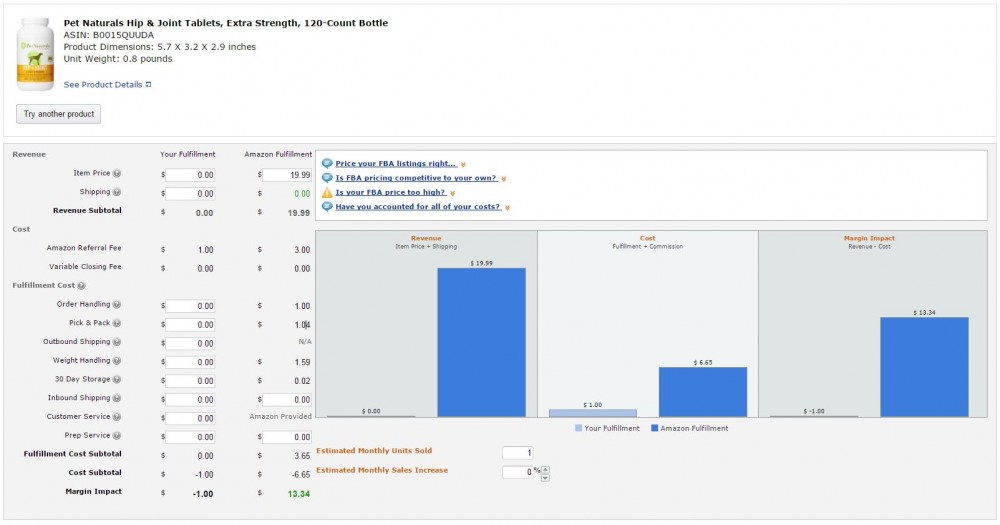Expand the Is FBA pricing competitive tip
The width and height of the screenshot is (1000, 525).
click(x=503, y=179)
